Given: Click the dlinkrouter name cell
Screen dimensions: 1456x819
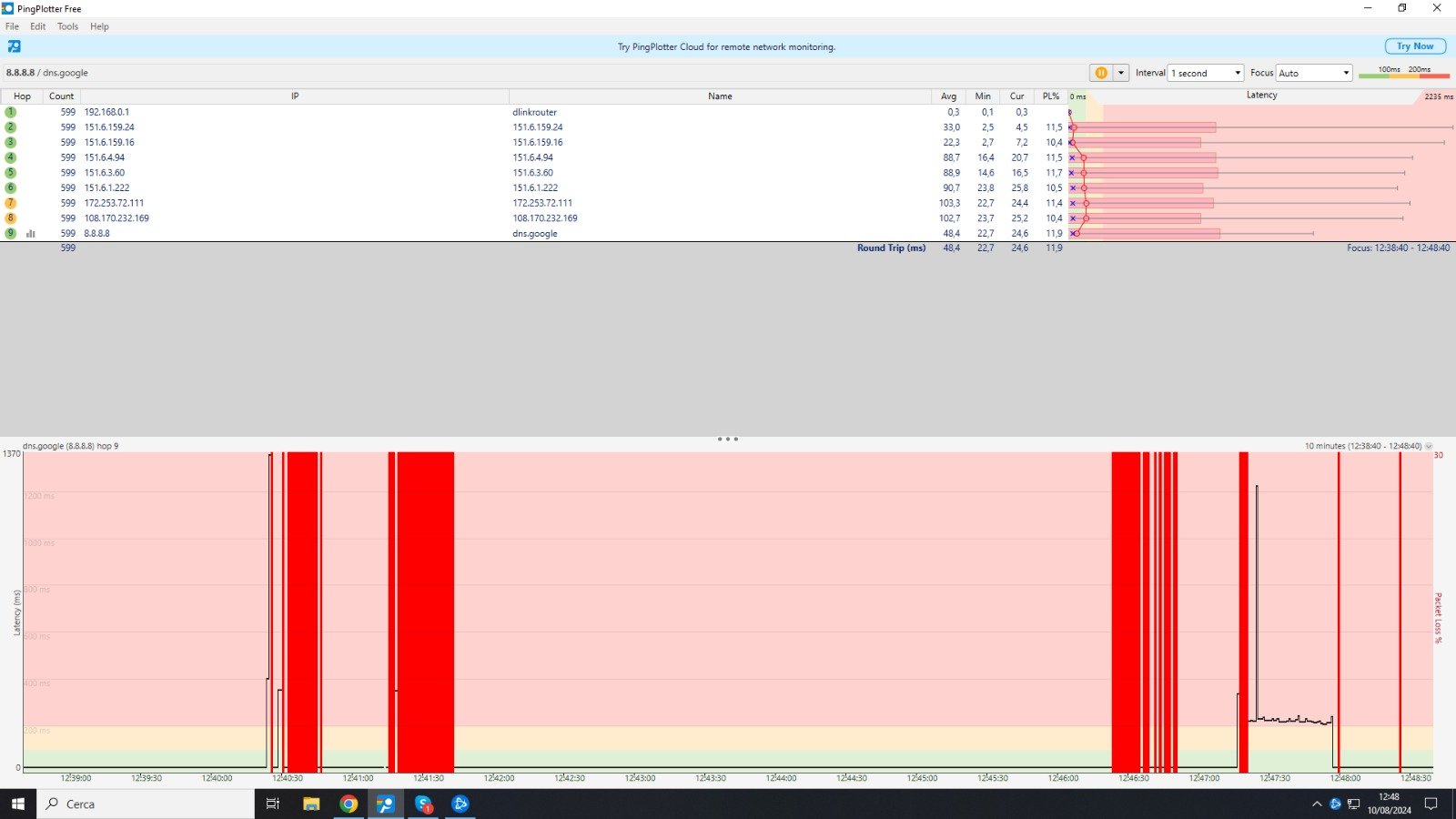Looking at the screenshot, I should click(x=534, y=112).
